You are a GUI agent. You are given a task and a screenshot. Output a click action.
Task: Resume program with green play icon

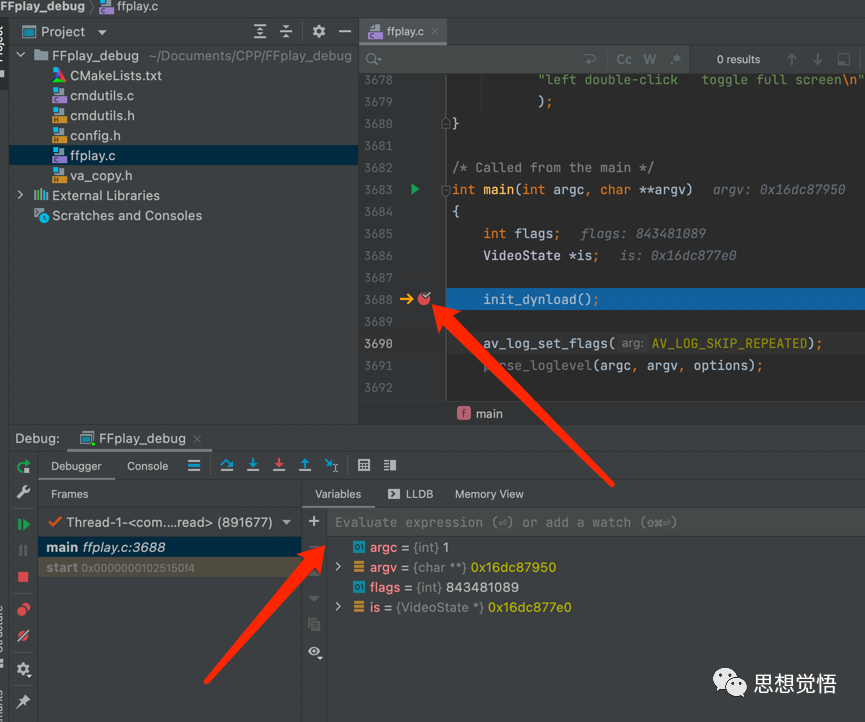click(x=23, y=524)
